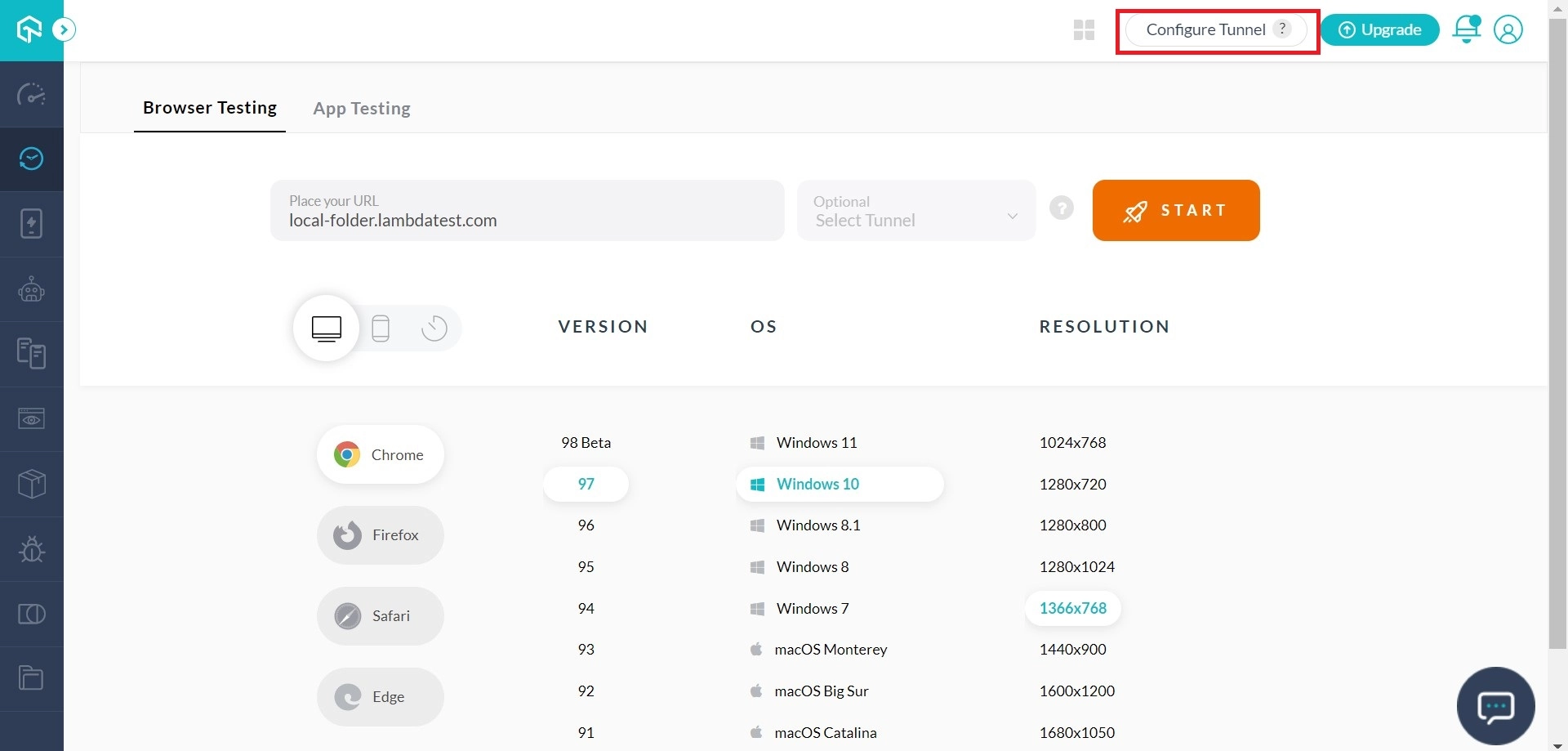The height and width of the screenshot is (751, 1568).
Task: Switch to the App Testing tab
Action: point(362,108)
